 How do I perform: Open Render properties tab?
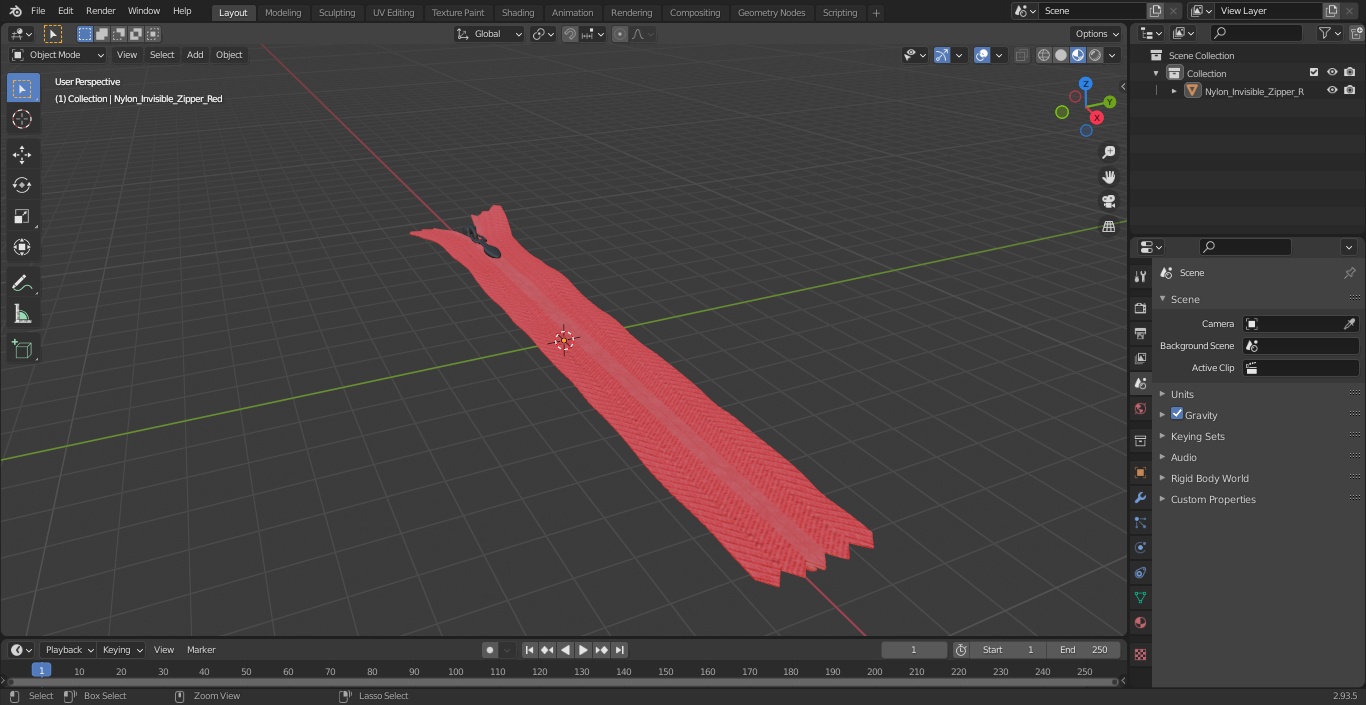[1140, 308]
